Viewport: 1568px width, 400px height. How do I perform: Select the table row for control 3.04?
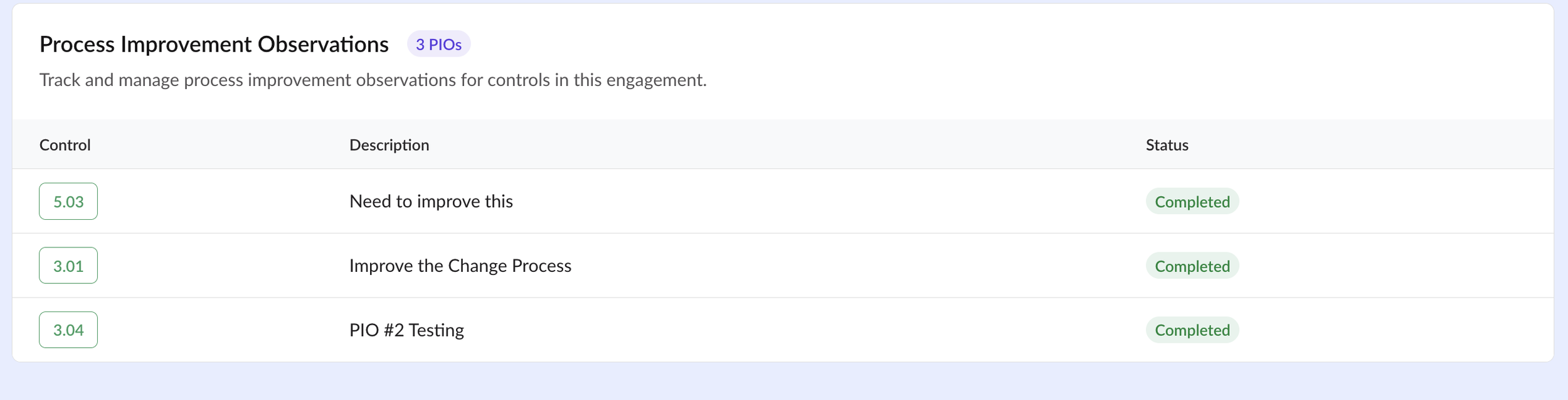click(783, 330)
